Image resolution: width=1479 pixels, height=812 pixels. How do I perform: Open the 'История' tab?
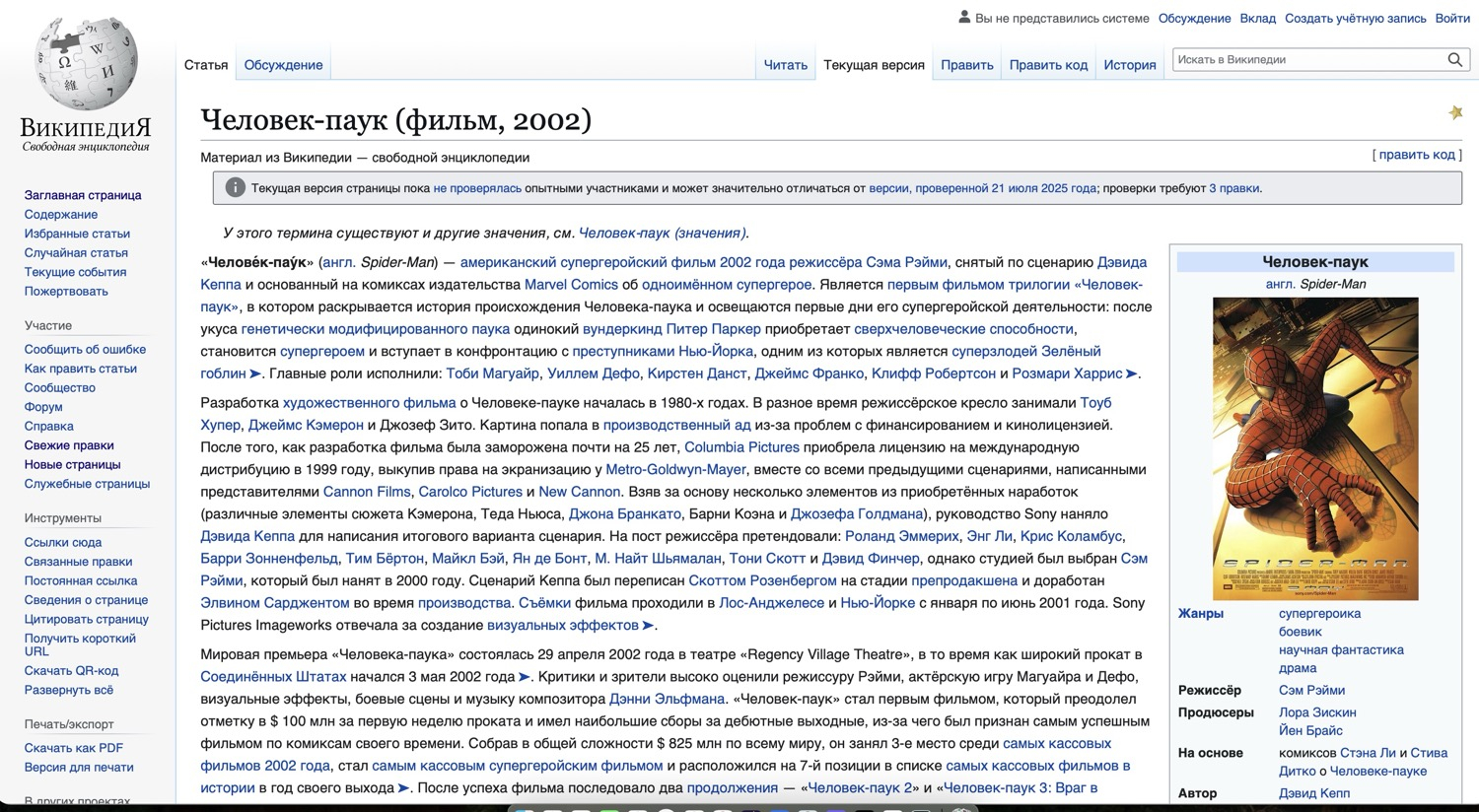1129,65
